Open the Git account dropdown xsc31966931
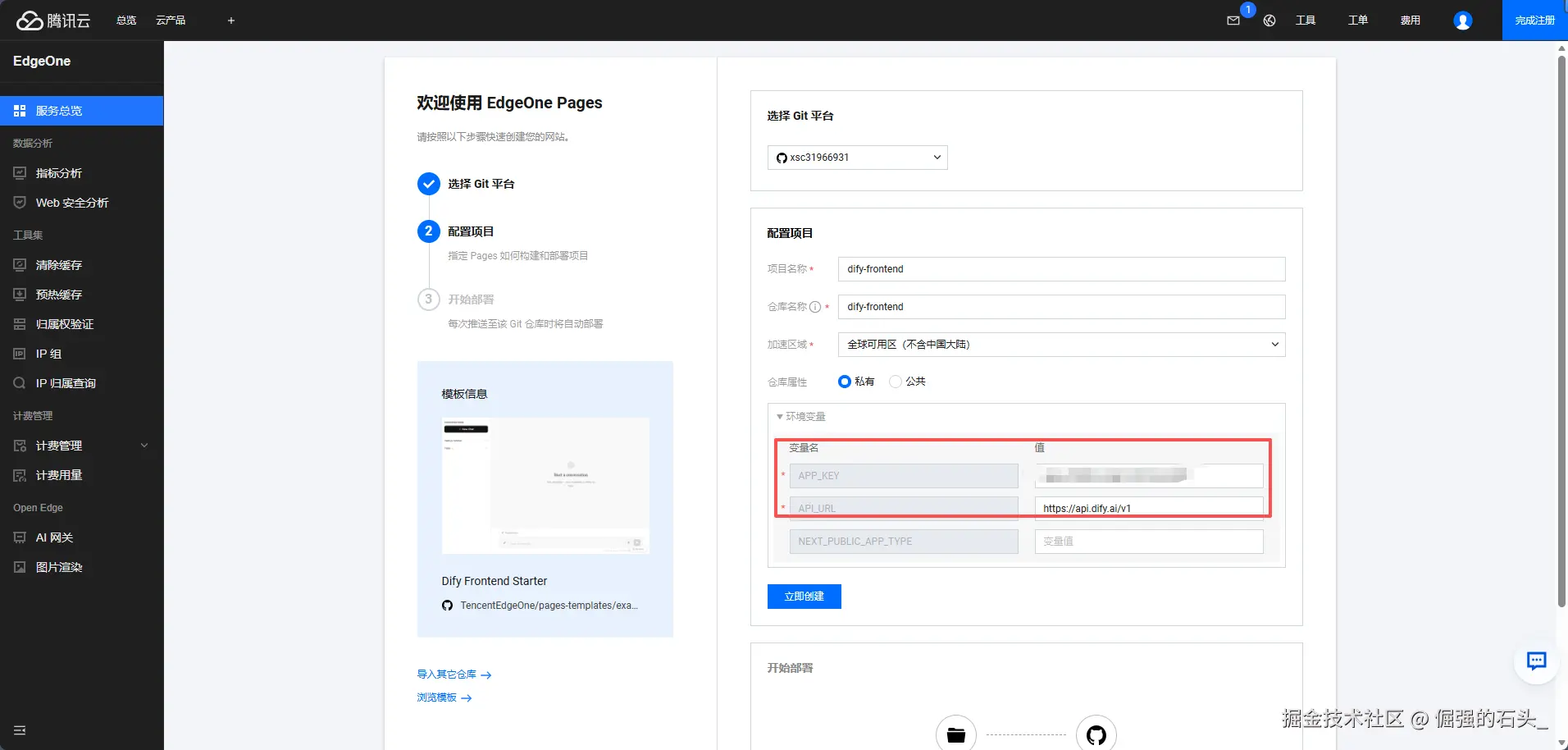This screenshot has height=750, width=1568. [858, 158]
